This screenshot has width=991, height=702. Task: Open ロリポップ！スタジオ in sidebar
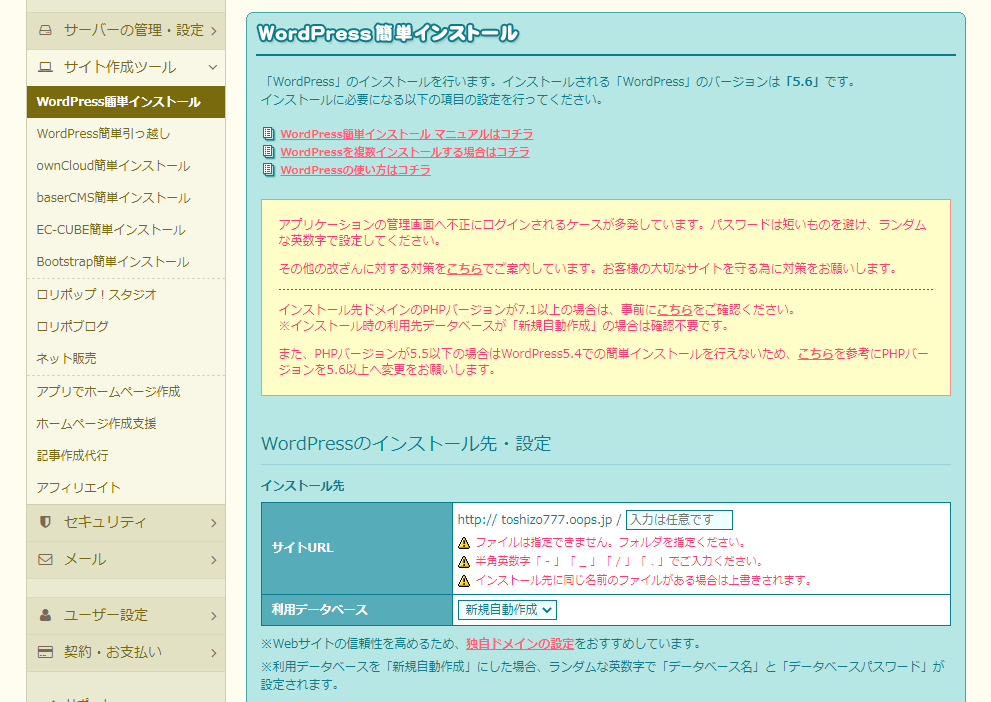(96, 295)
